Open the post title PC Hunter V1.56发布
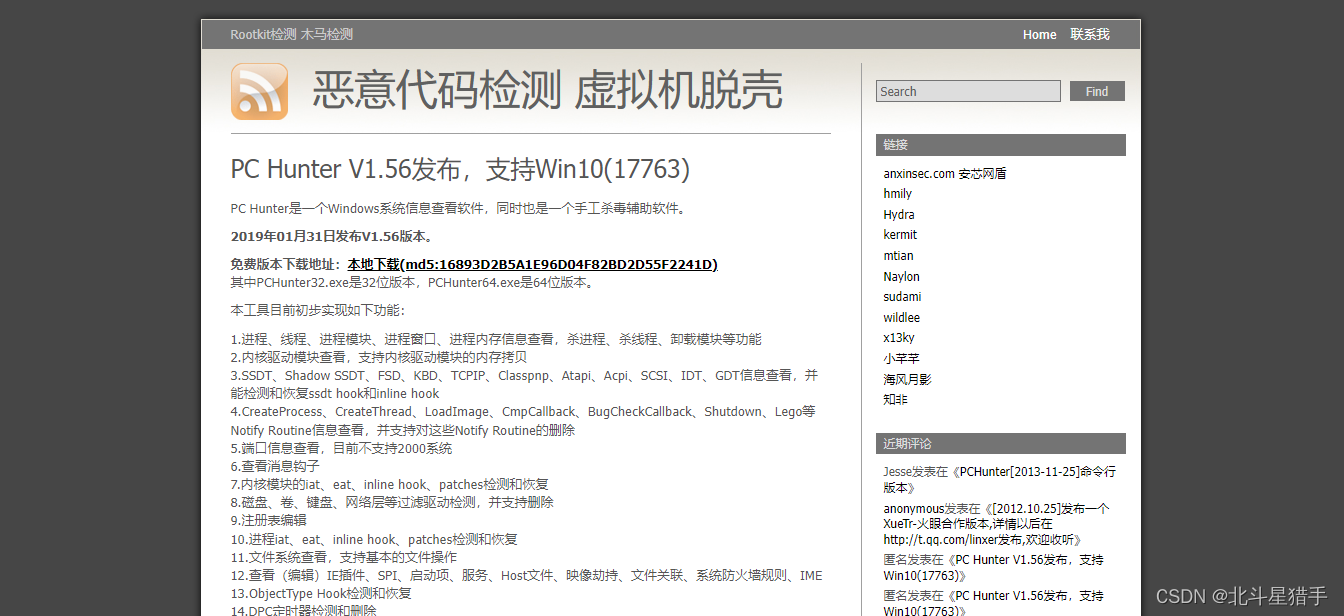The height and width of the screenshot is (616, 1344). (460, 169)
